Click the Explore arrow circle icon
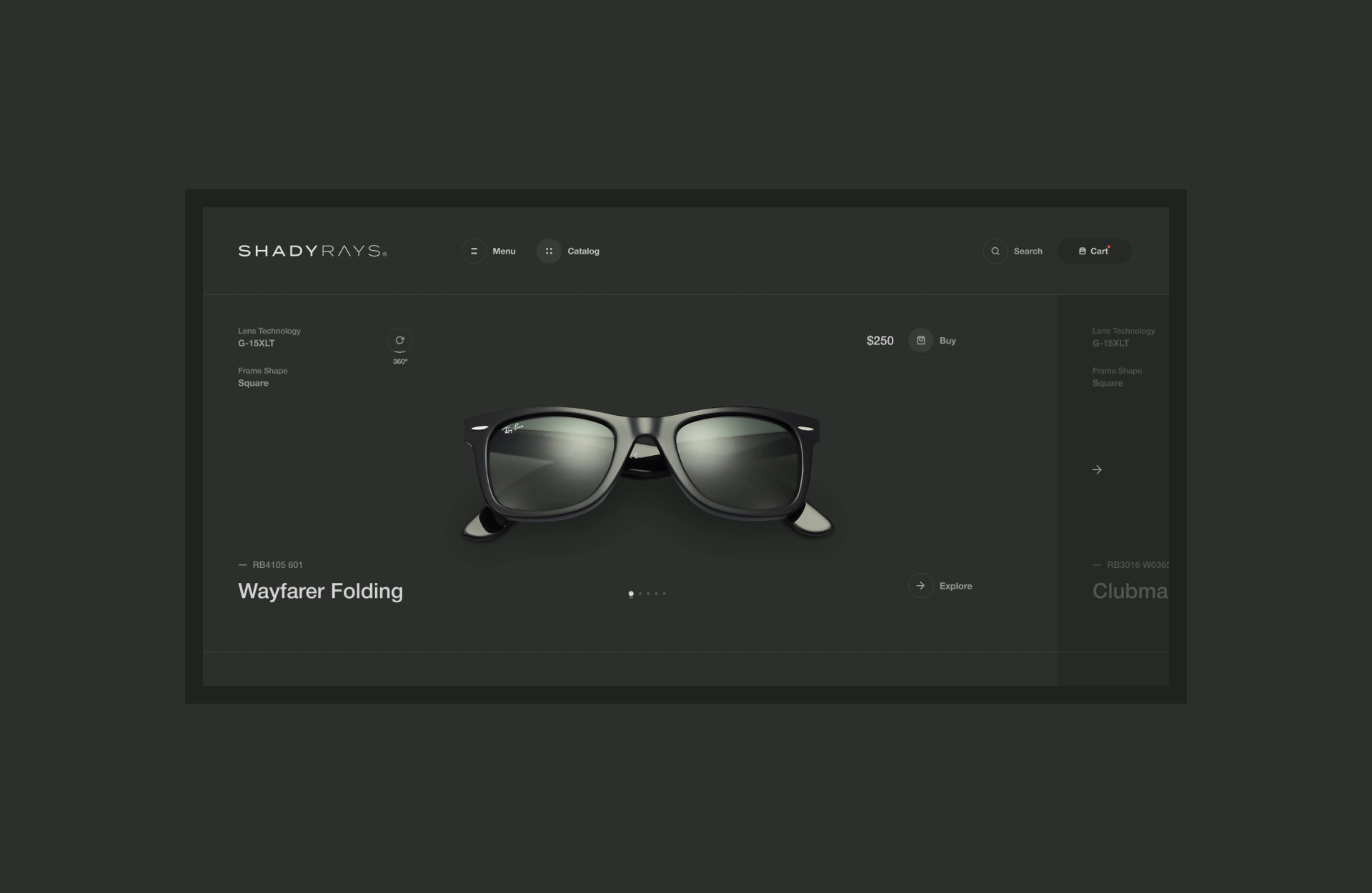This screenshot has width=1372, height=893. pyautogui.click(x=921, y=586)
